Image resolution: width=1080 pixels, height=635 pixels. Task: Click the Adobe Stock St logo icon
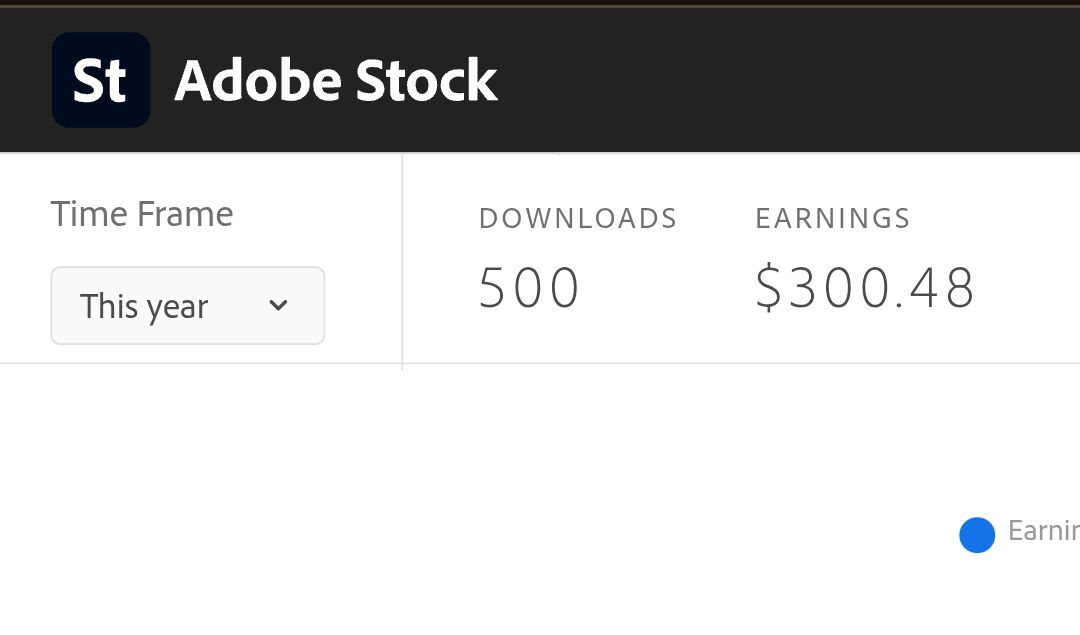101,80
